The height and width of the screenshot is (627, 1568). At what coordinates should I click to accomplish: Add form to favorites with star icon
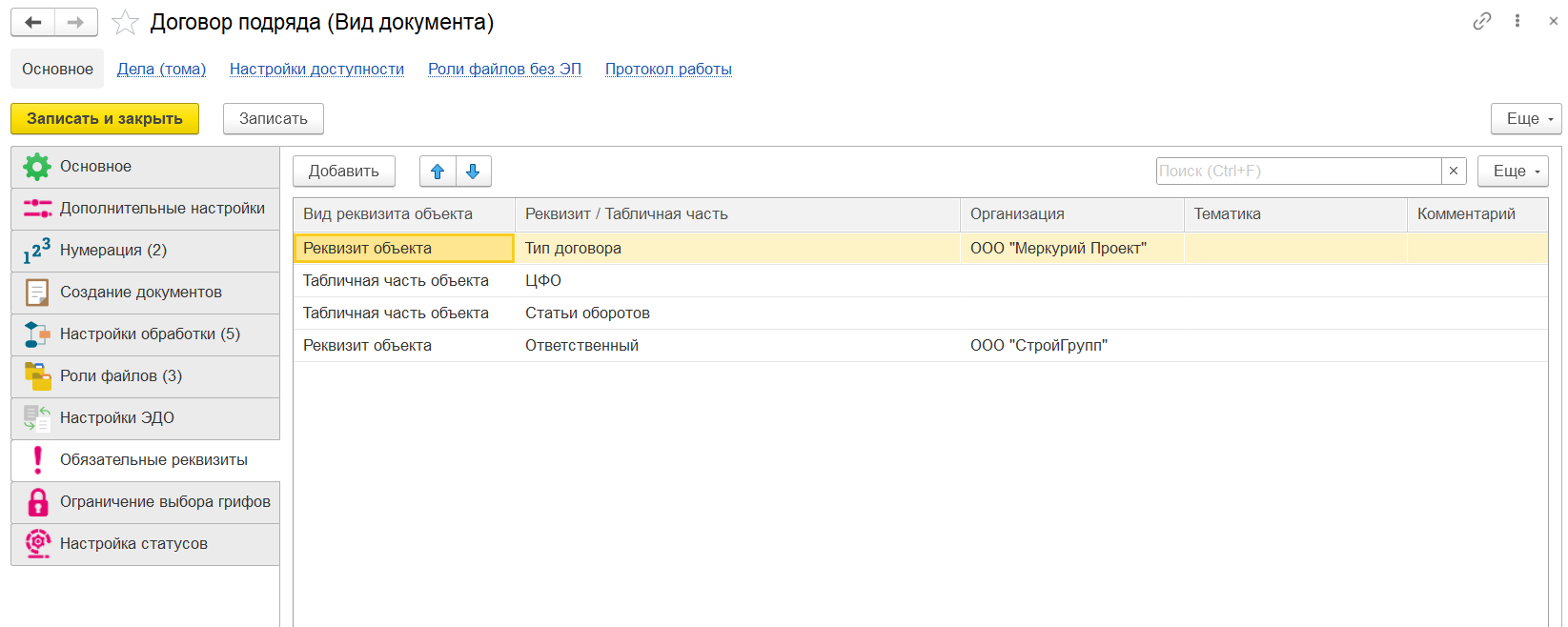pos(125,22)
